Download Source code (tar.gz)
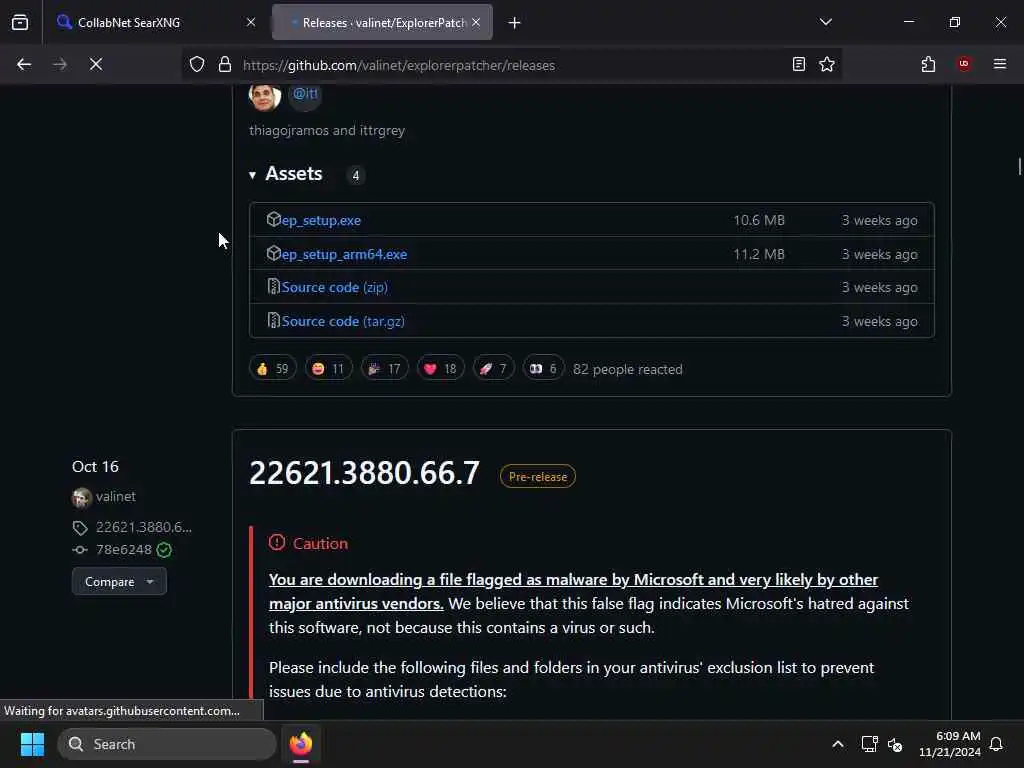Image resolution: width=1024 pixels, height=768 pixels. 343,321
